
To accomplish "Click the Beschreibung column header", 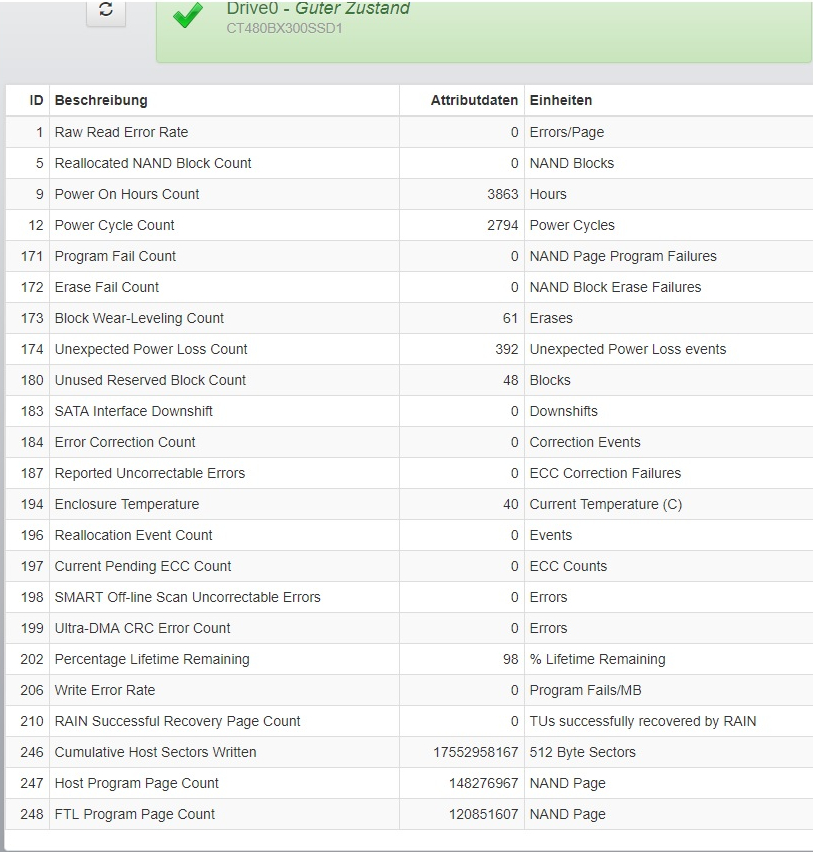I will click(x=101, y=101).
